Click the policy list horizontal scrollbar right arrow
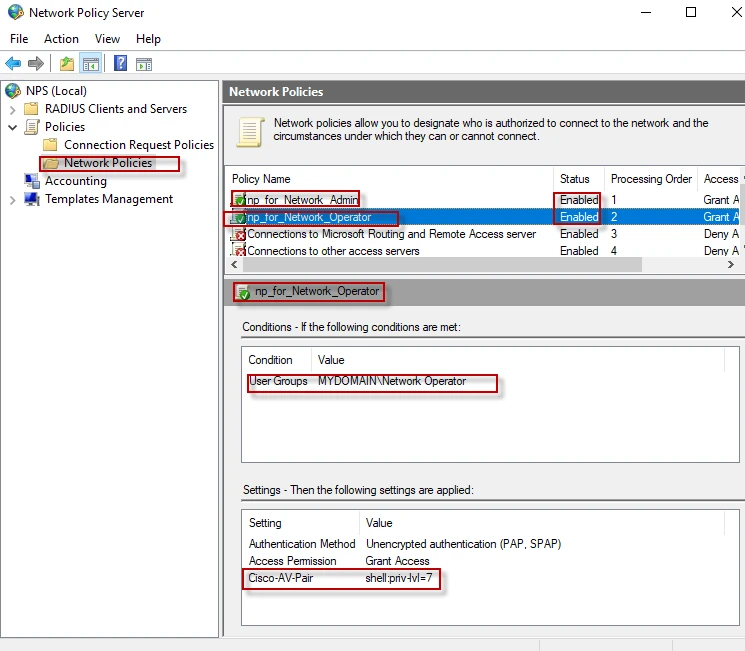745x651 pixels. (731, 265)
